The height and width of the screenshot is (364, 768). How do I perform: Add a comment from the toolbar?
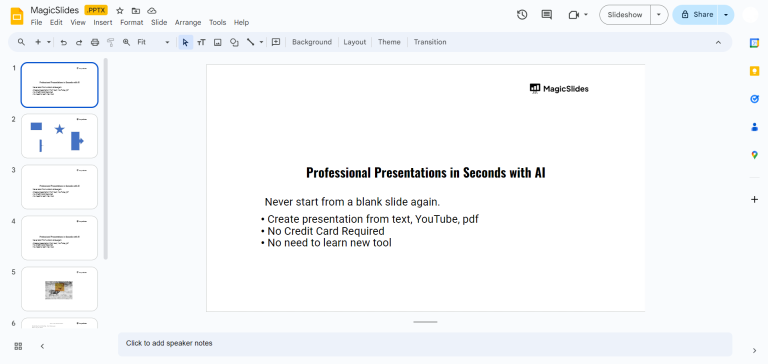tap(276, 42)
